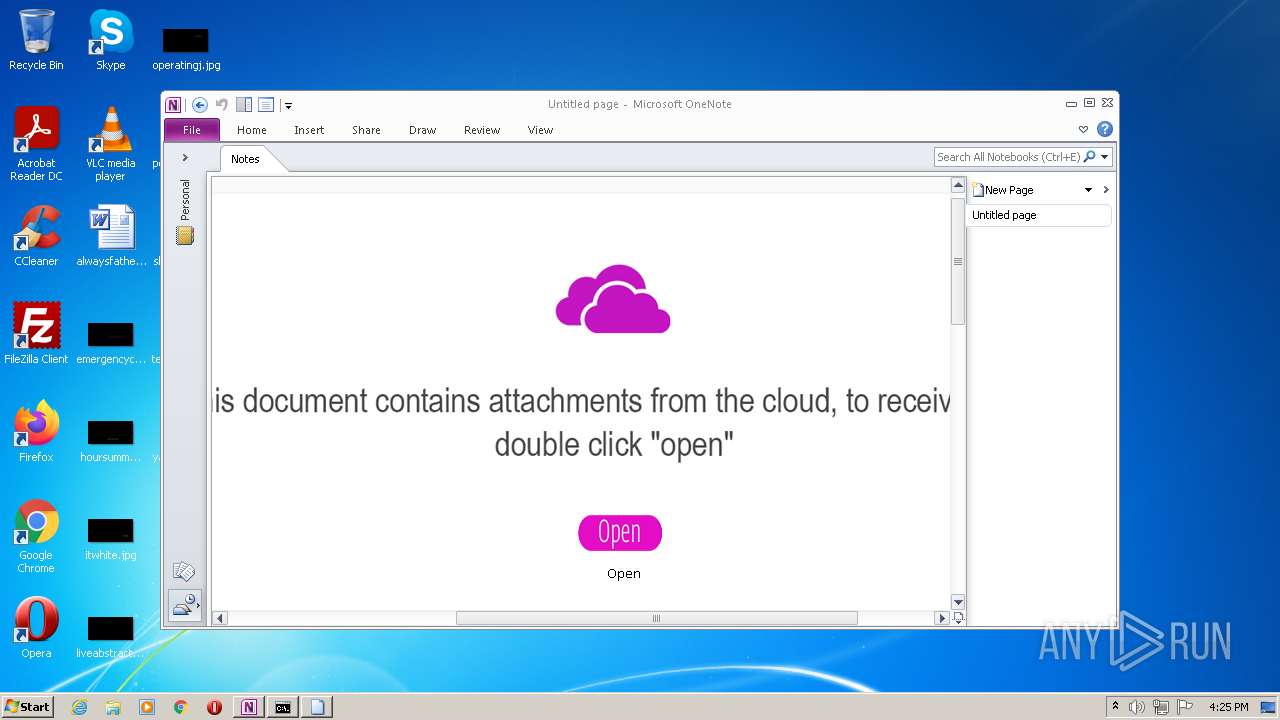
Task: Click the Undo icon in Quick Access Toolbar
Action: [222, 105]
